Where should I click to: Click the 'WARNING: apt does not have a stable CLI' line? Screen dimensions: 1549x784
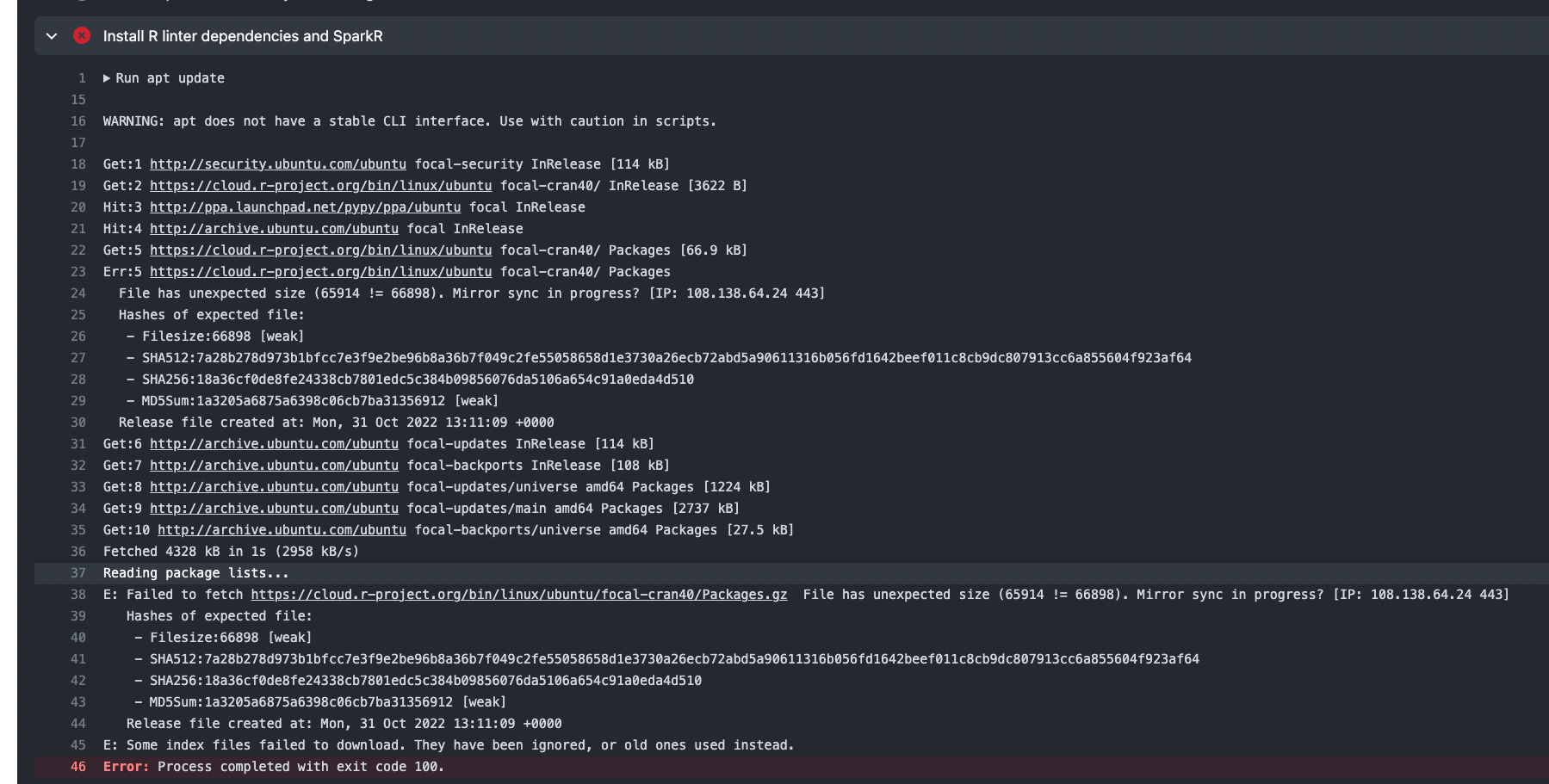pos(410,121)
